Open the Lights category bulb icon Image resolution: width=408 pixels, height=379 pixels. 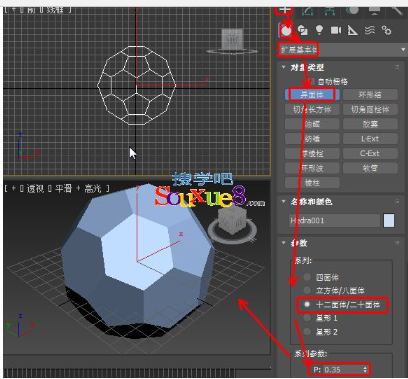(x=319, y=30)
